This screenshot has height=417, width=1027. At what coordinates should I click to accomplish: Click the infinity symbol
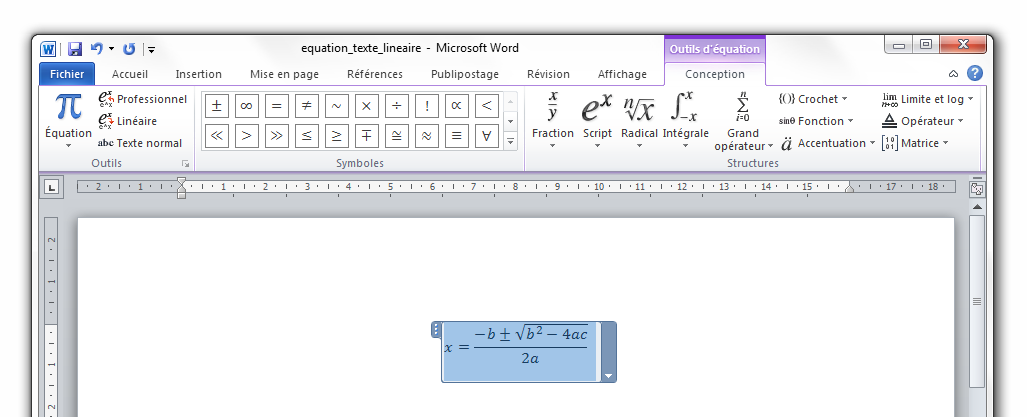pyautogui.click(x=246, y=106)
